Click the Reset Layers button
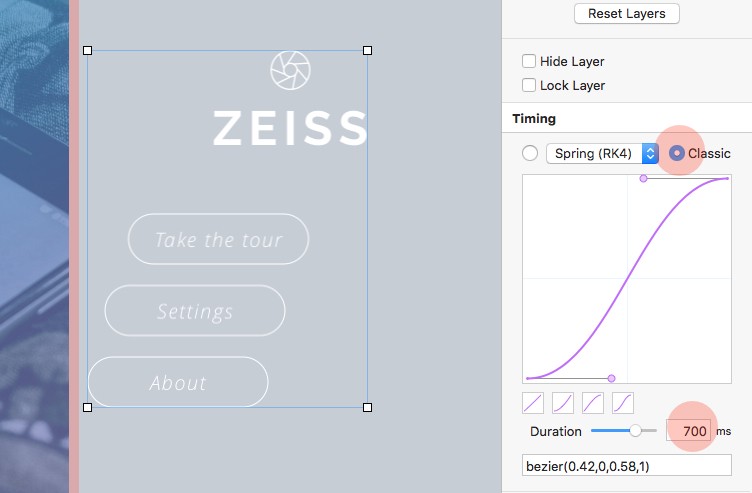Viewport: 752px width, 493px height. tap(626, 14)
